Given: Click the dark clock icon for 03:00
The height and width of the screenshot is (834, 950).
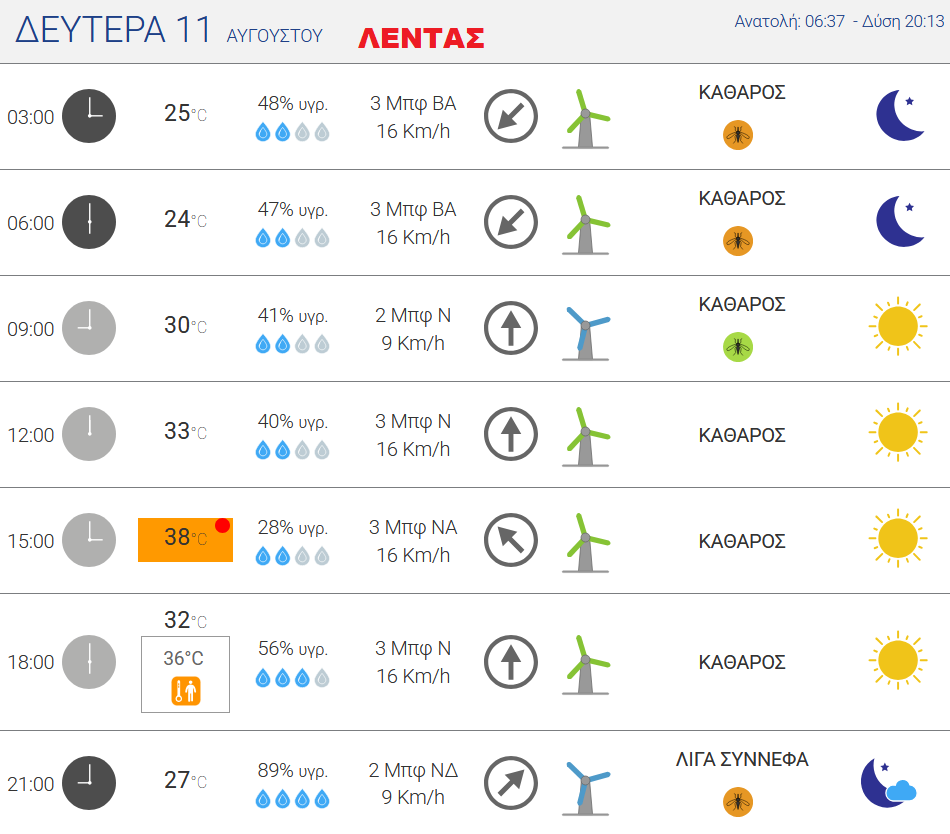Looking at the screenshot, I should 89,116.
